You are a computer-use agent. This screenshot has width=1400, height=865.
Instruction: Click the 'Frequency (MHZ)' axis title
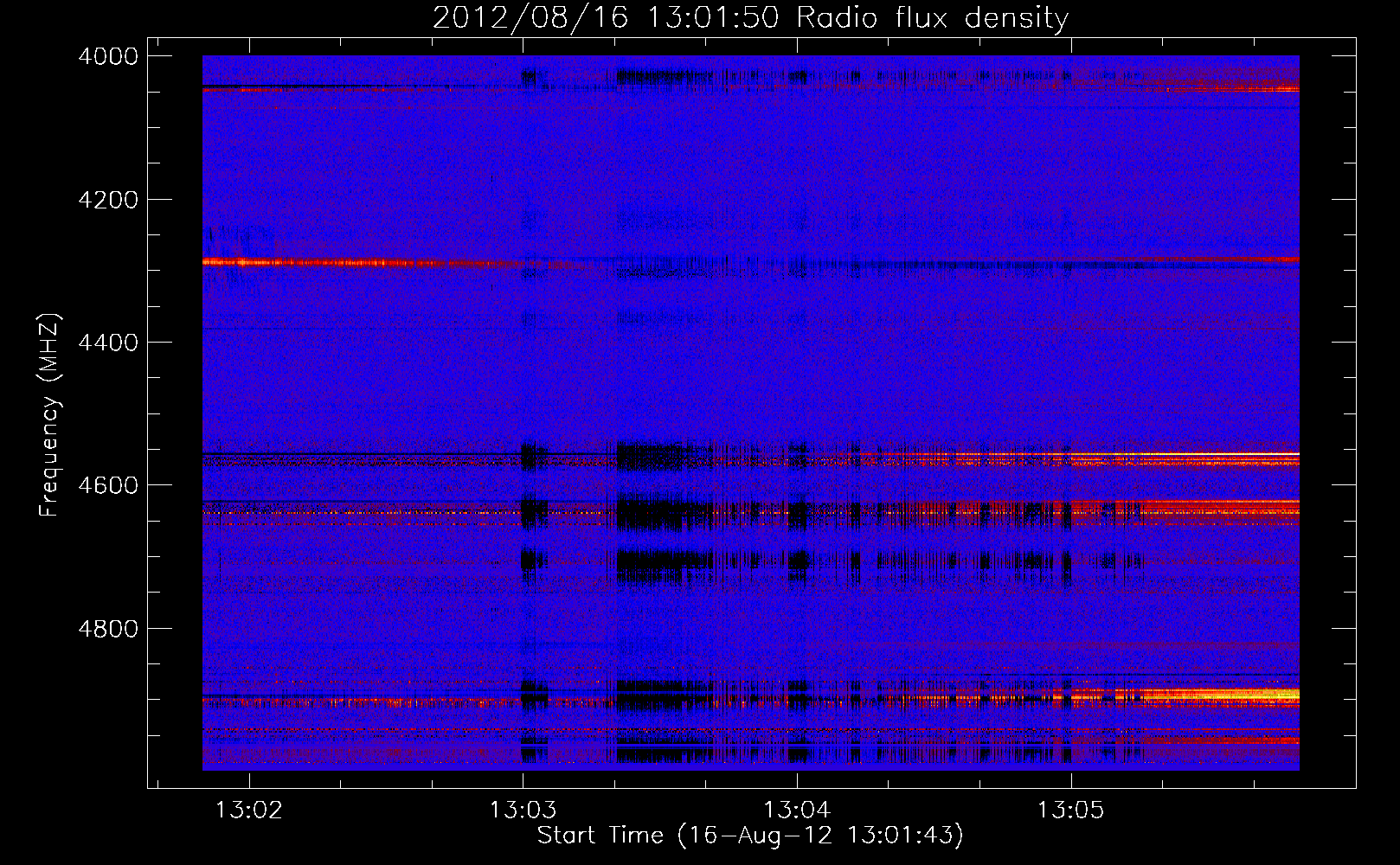click(x=50, y=414)
